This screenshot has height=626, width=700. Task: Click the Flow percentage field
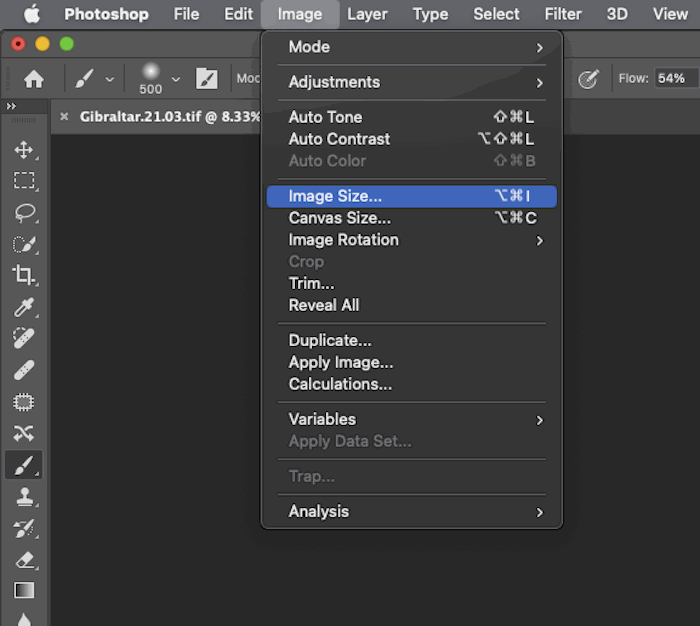[x=676, y=79]
